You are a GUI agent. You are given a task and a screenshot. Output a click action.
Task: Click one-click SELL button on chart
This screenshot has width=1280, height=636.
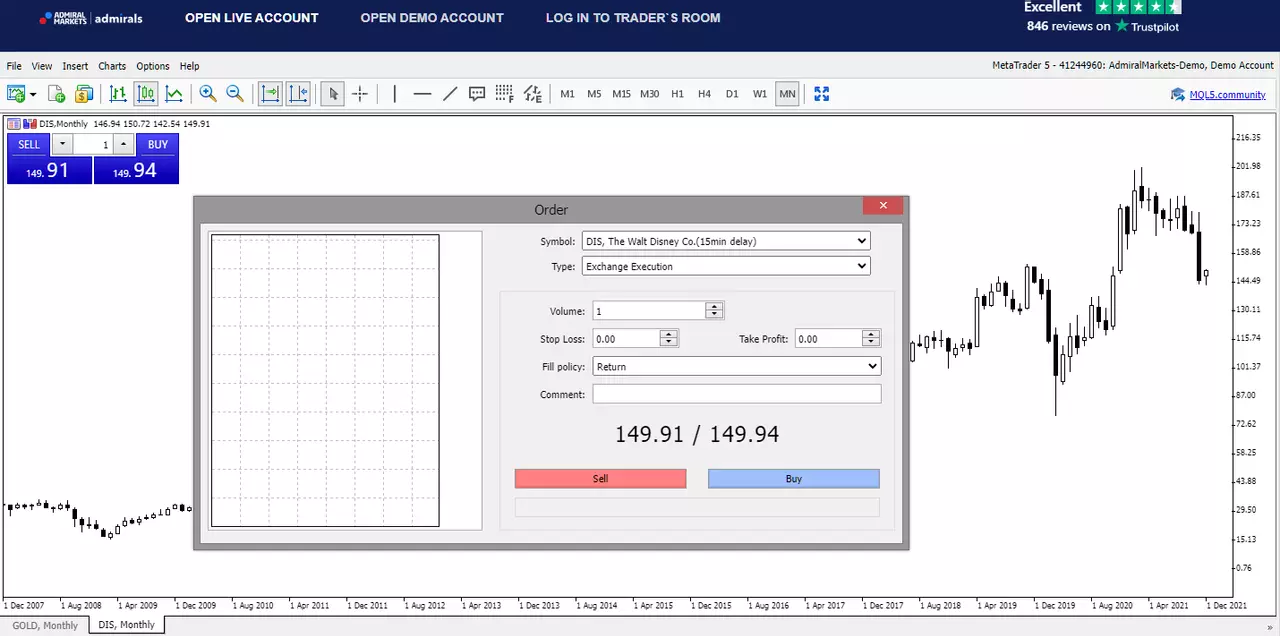29,144
